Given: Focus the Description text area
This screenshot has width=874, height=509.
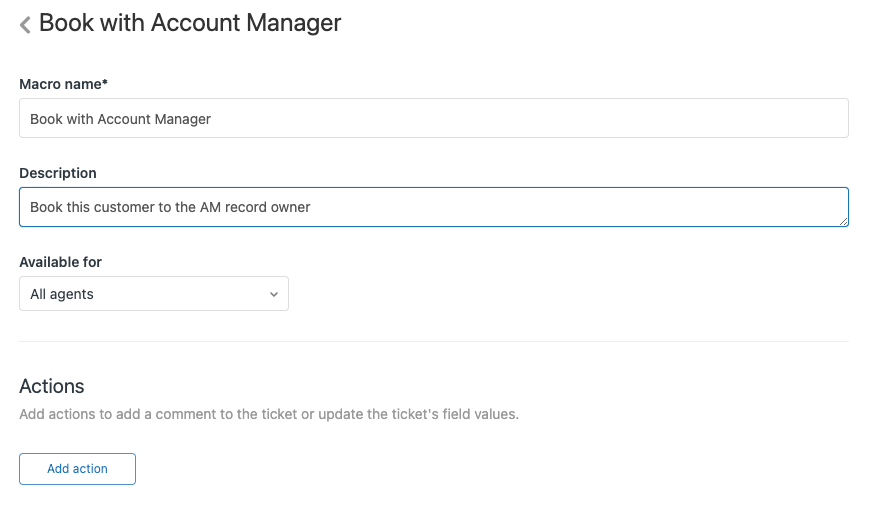Looking at the screenshot, I should point(433,207).
